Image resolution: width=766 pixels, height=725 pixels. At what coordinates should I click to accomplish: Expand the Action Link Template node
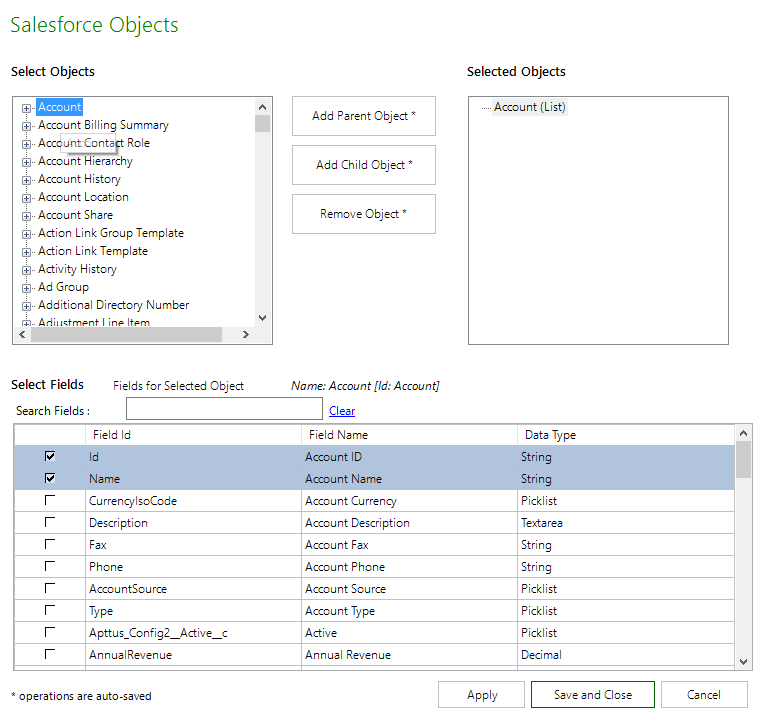click(26, 252)
